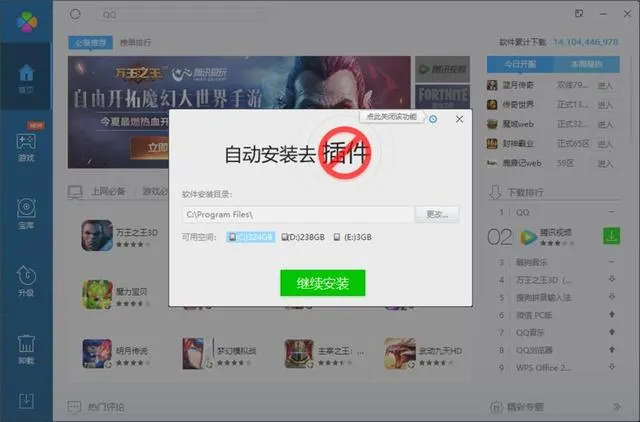Select rank 8 QQ浏览器 in download ranking
640x422 pixels.
534,350
